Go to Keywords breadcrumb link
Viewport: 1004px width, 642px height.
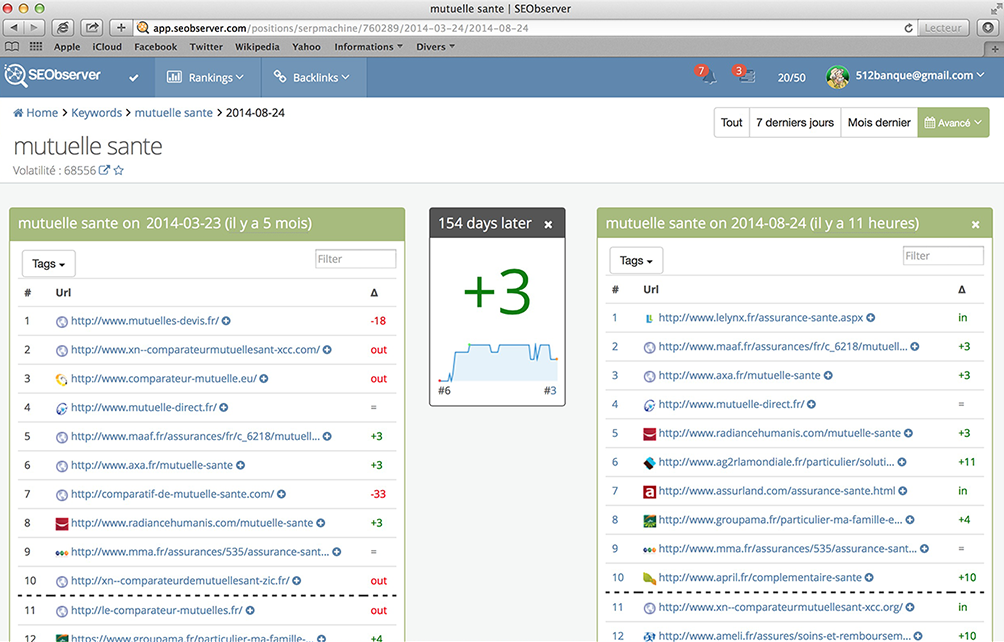(96, 113)
